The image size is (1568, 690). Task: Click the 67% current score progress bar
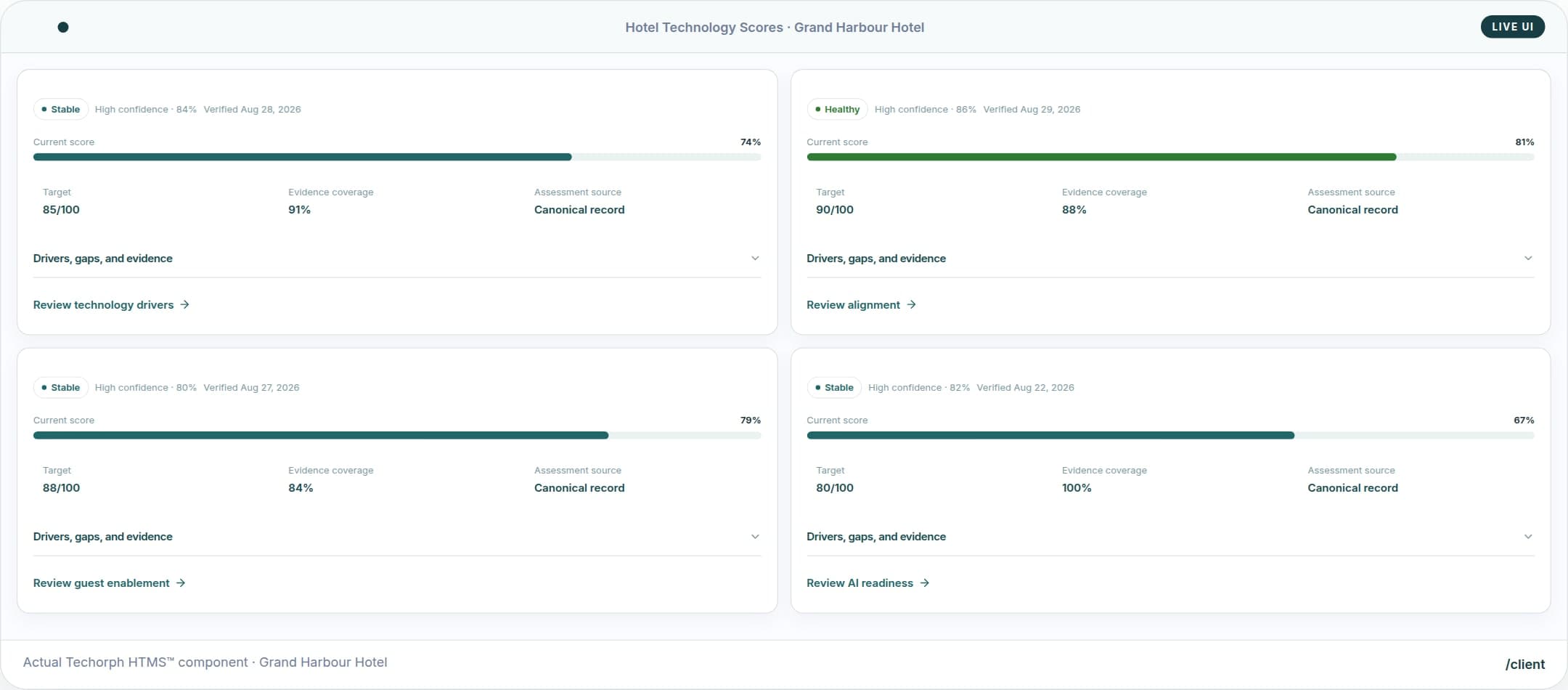[1170, 435]
